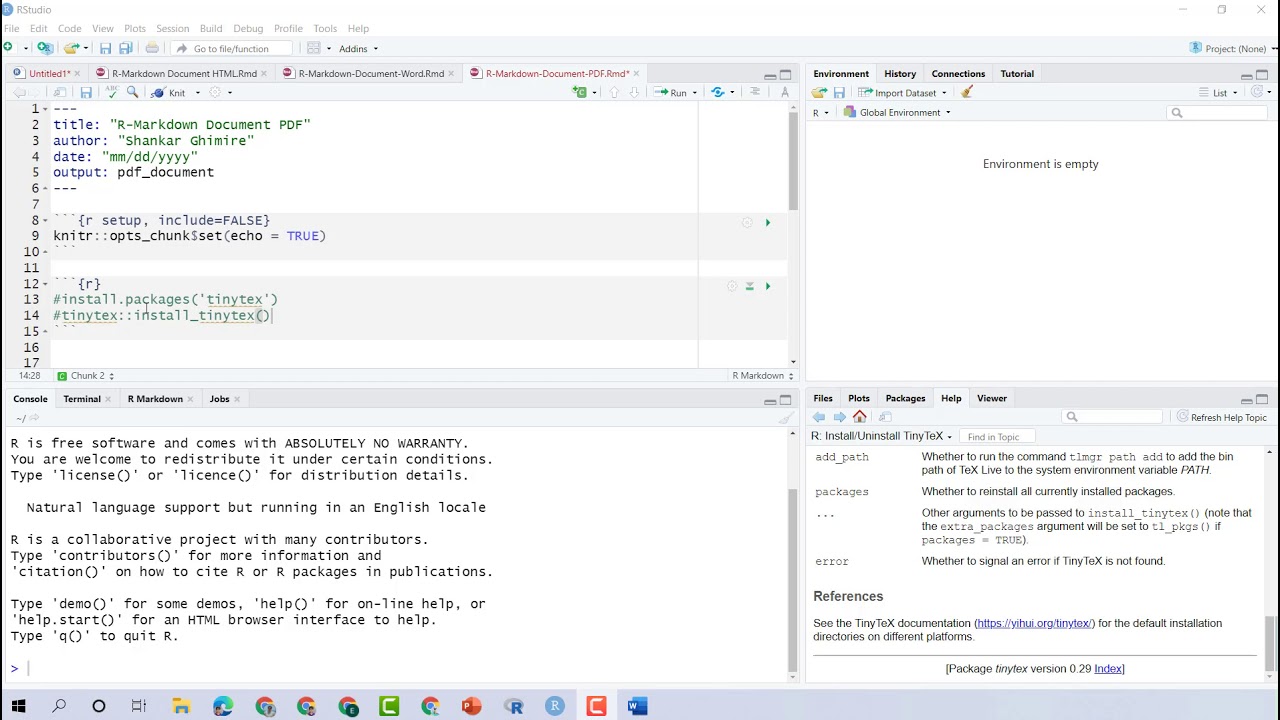Run spell check on the document
This screenshot has height=720, width=1280.
[x=112, y=92]
